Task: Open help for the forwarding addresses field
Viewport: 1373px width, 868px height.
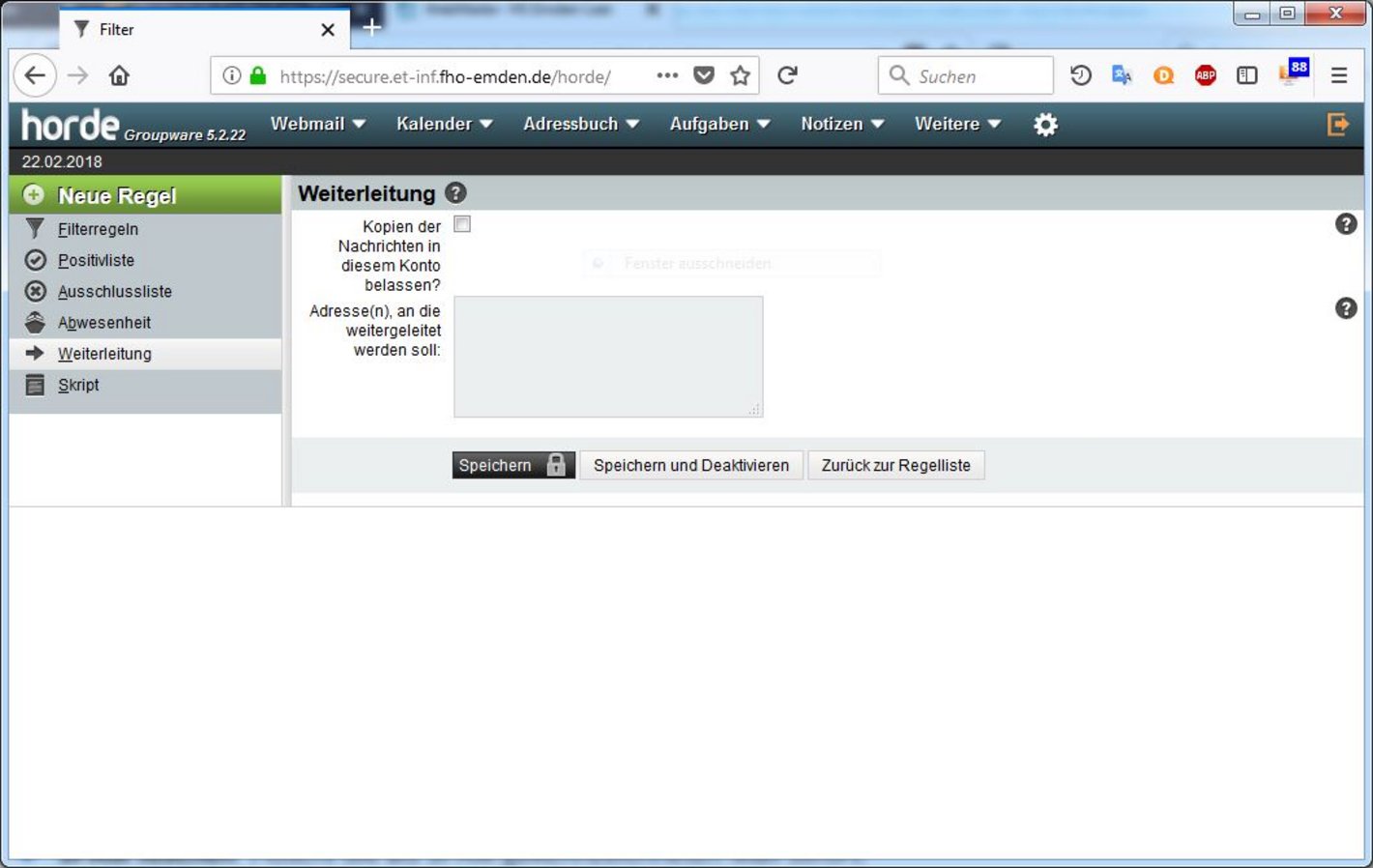Action: pos(1346,308)
